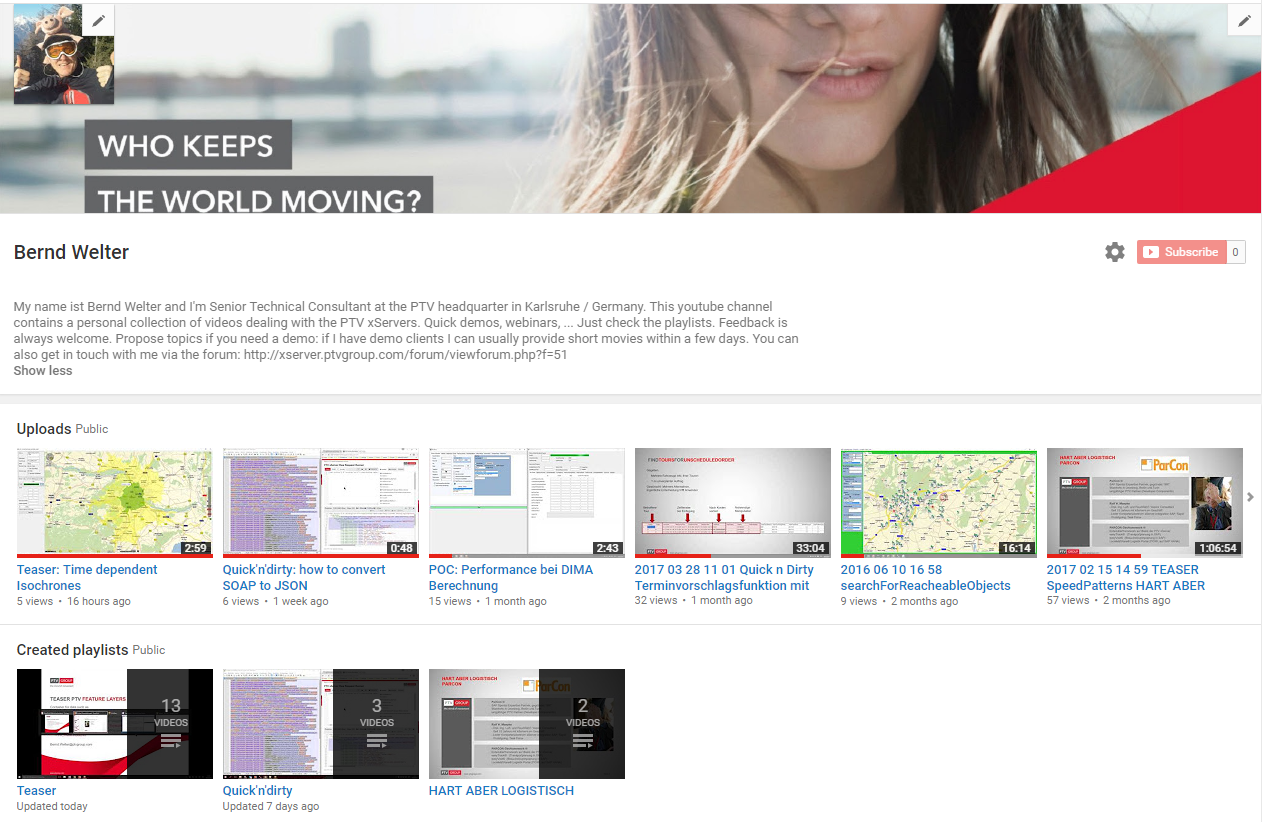Click the subscriber count box
This screenshot has width=1262, height=822.
1236,252
